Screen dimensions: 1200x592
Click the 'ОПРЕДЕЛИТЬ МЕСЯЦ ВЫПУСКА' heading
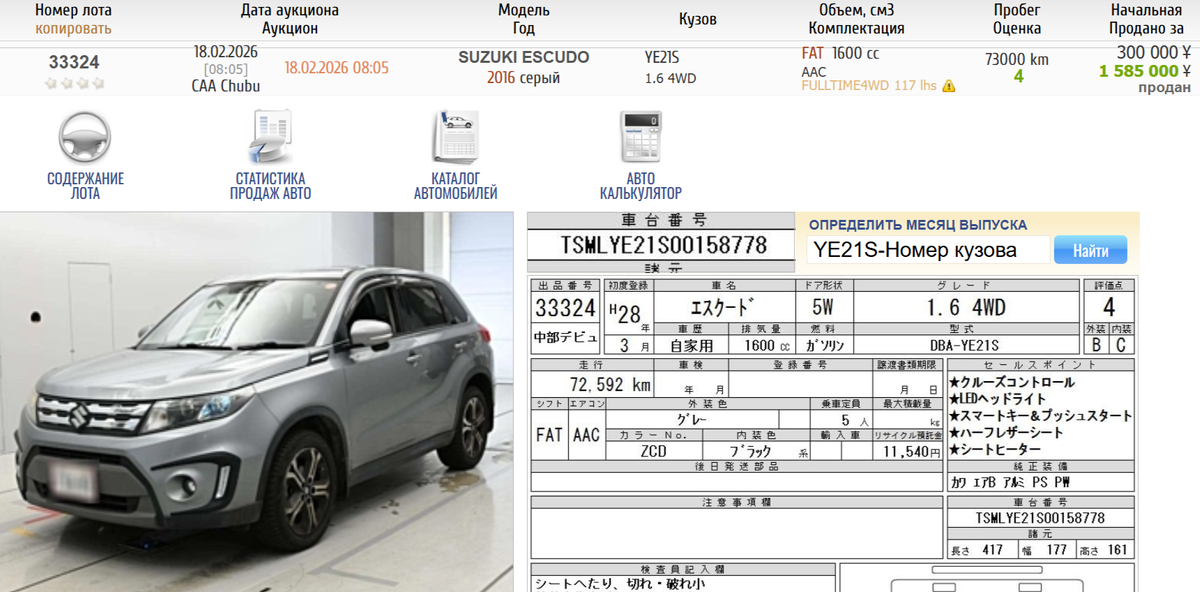(918, 225)
